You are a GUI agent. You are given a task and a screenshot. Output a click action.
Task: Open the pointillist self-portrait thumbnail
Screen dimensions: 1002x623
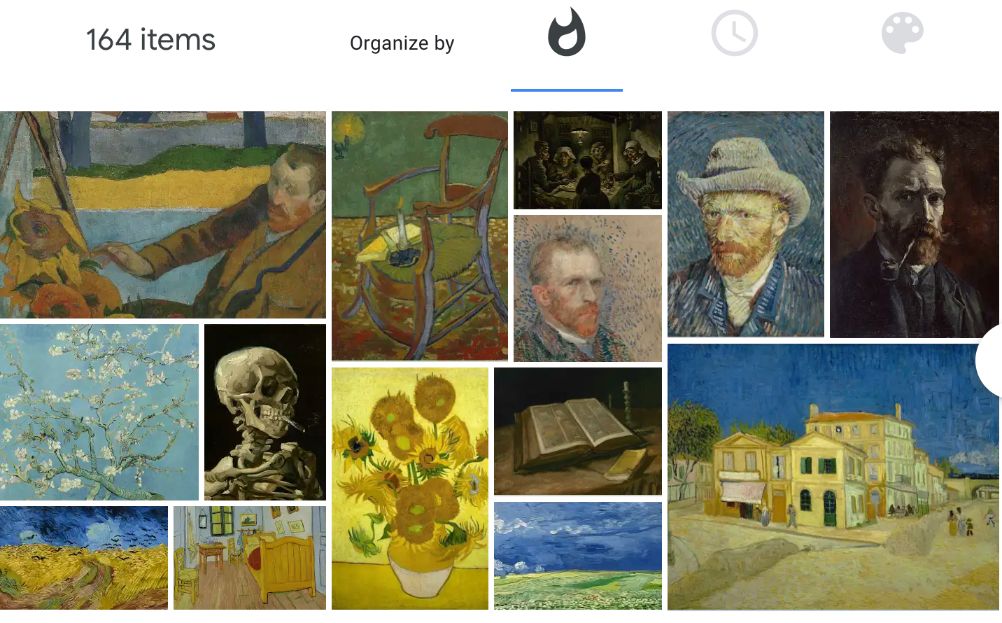click(588, 288)
